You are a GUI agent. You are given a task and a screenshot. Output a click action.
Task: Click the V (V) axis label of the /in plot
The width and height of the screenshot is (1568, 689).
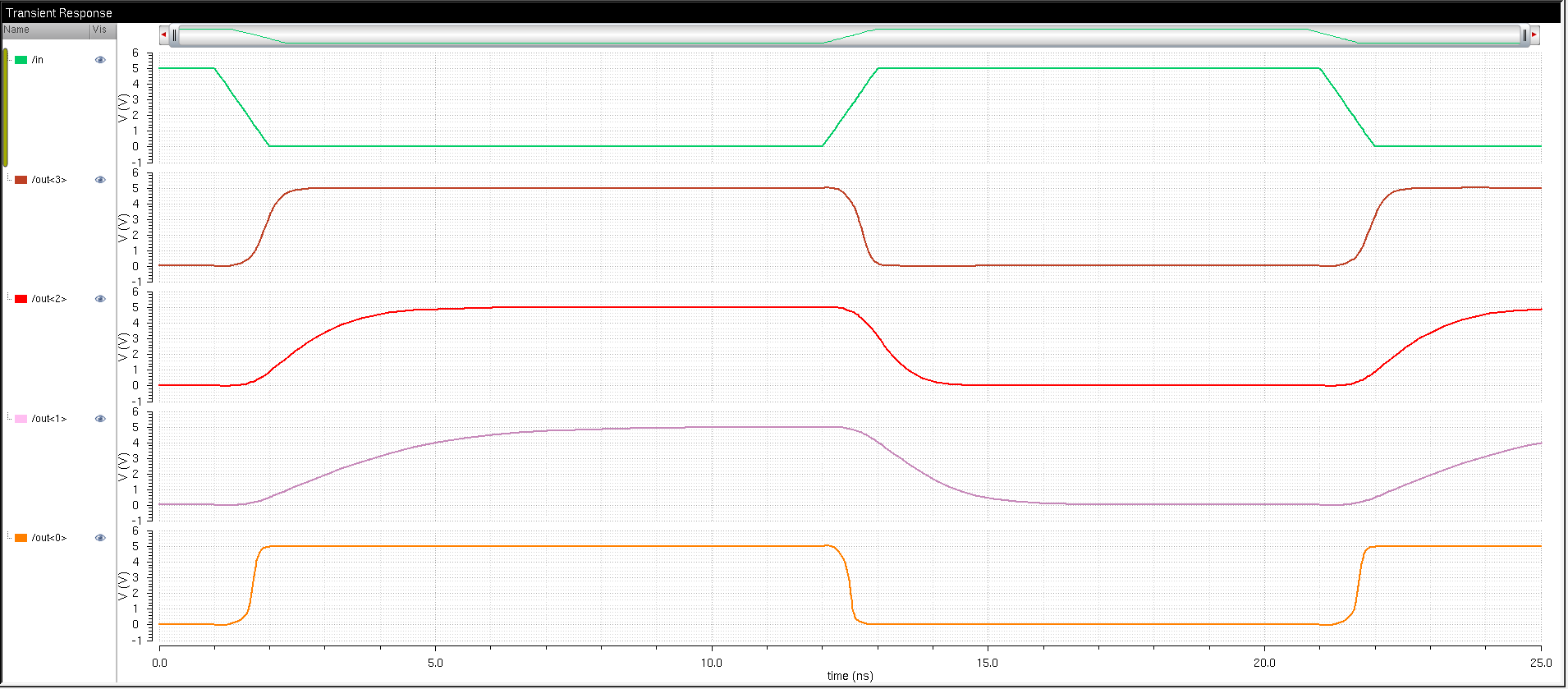123,108
